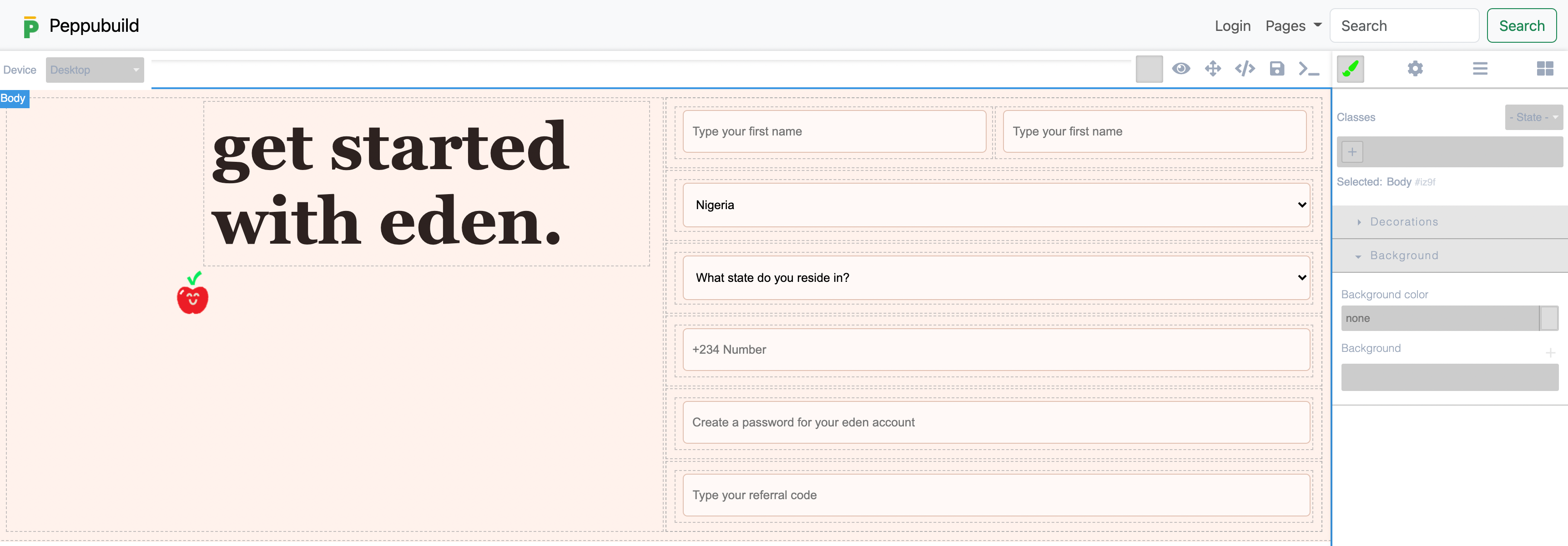Open the state of residence dropdown

click(x=996, y=278)
